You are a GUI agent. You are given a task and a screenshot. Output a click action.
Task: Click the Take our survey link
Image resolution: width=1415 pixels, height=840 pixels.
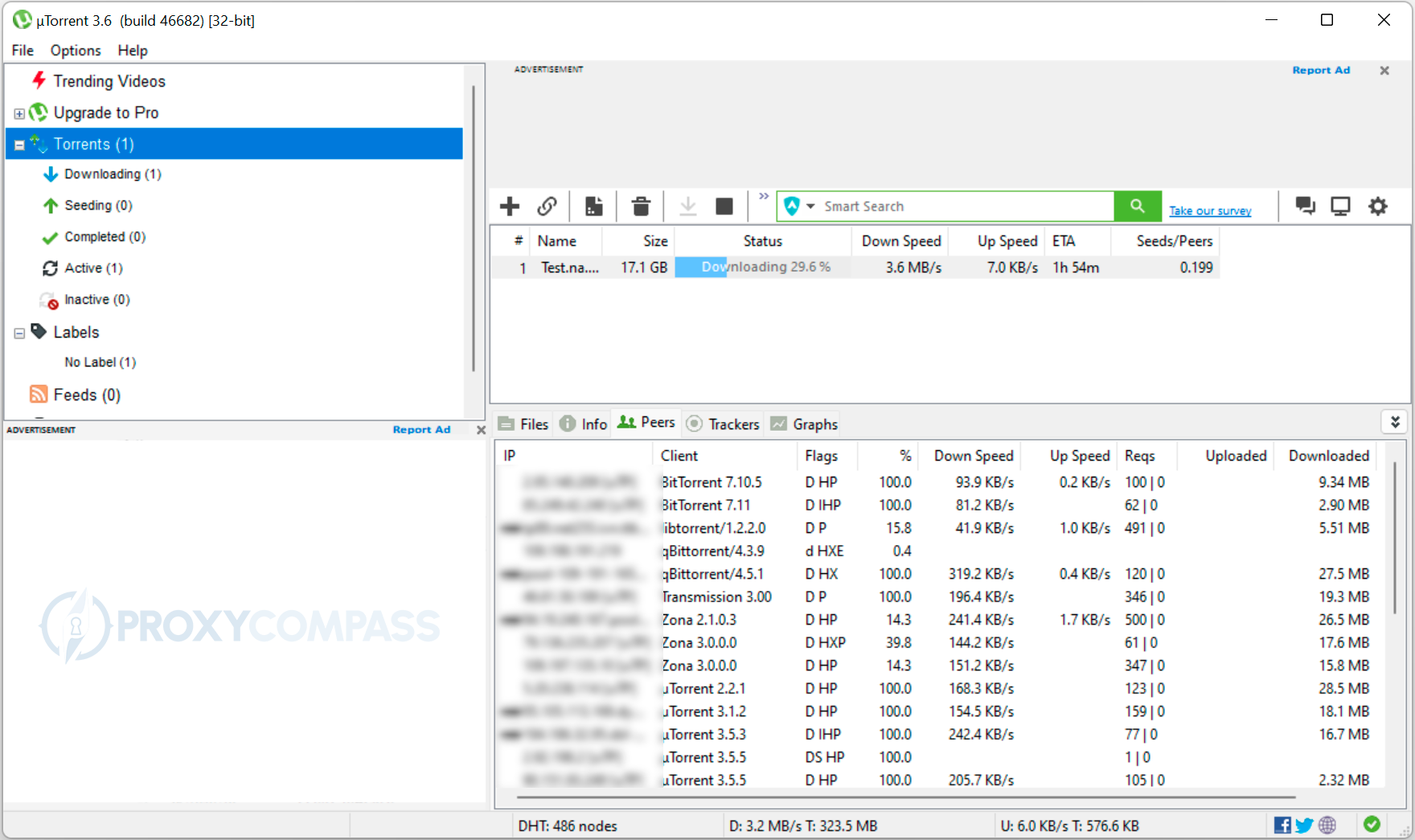[1210, 211]
